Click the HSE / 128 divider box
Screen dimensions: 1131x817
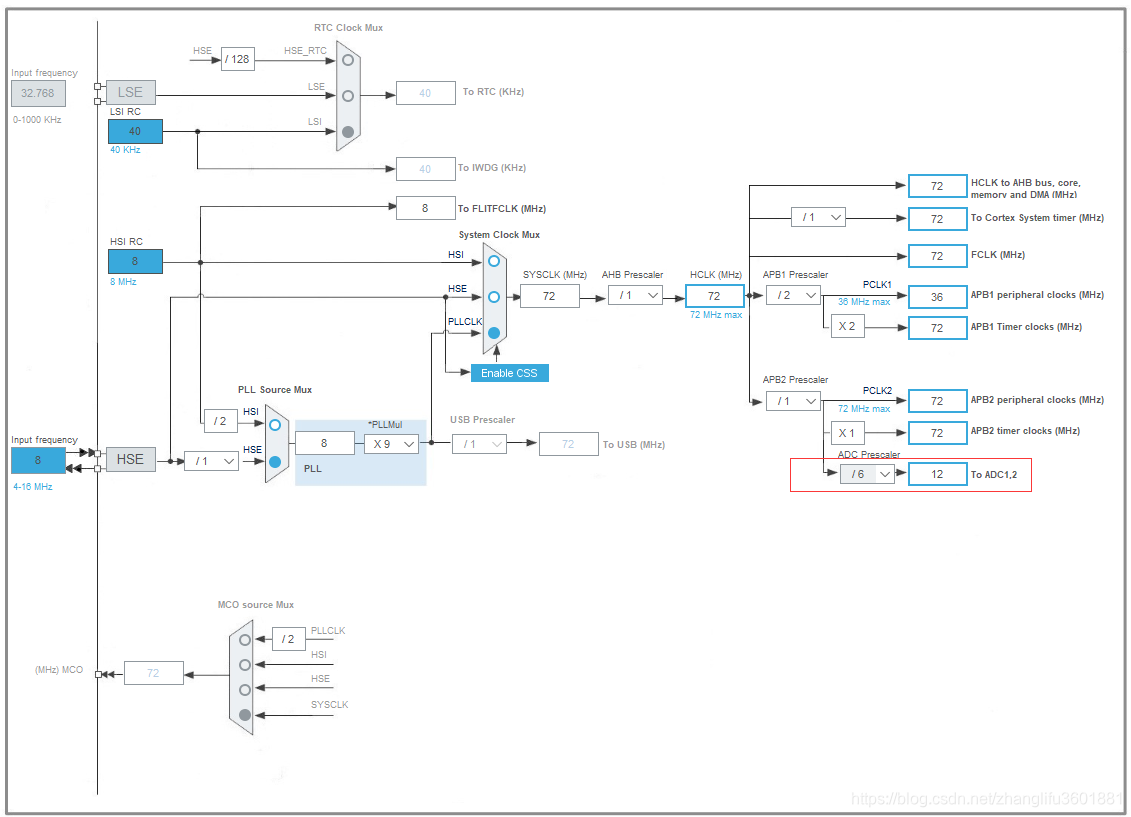(x=237, y=59)
